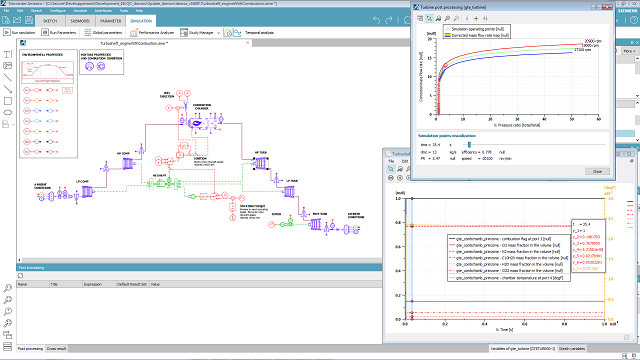Click the Default Result Set column header
Screen dimensions: 640x360
[132, 284]
